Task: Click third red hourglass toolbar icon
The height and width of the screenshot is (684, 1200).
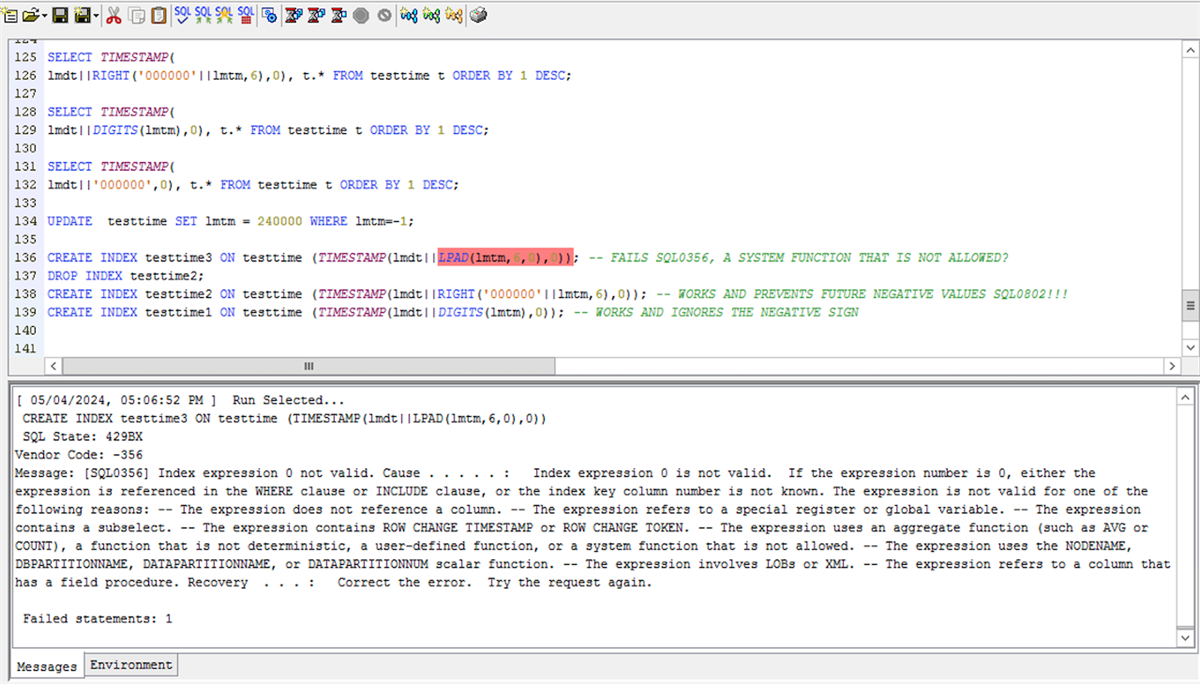Action: pos(339,15)
